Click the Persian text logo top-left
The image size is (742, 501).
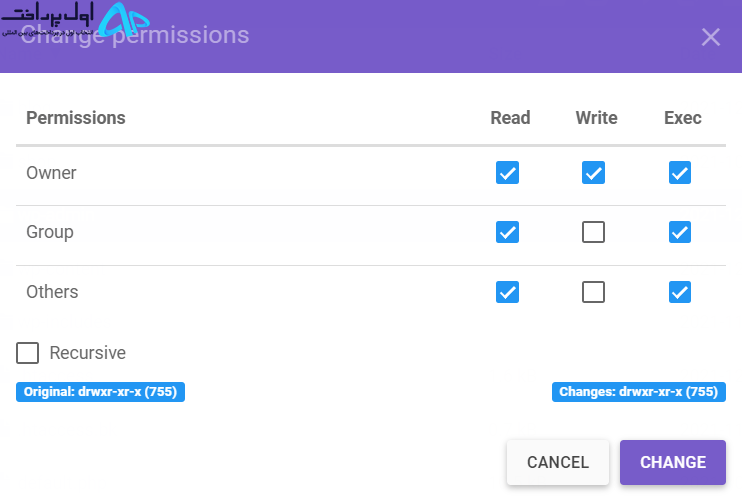pyautogui.click(x=47, y=19)
